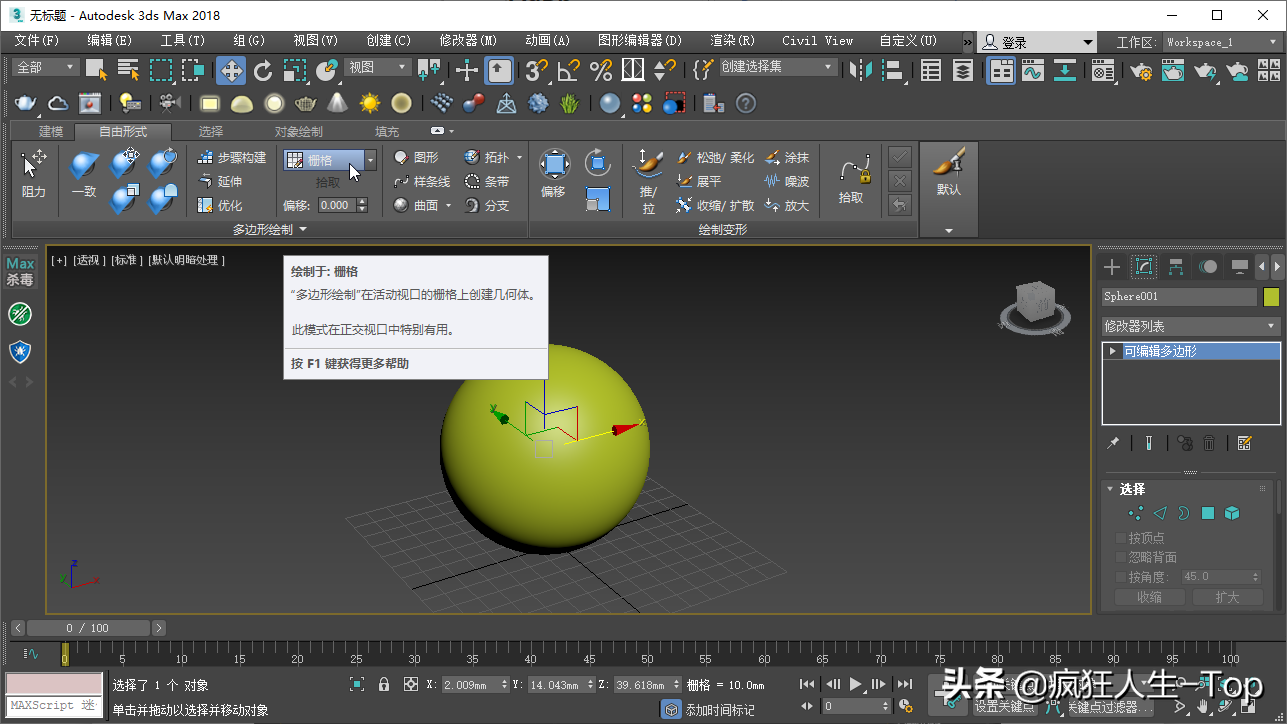Viewport: 1287px width, 724px height.
Task: Select the Move transform tool
Action: click(x=231, y=70)
